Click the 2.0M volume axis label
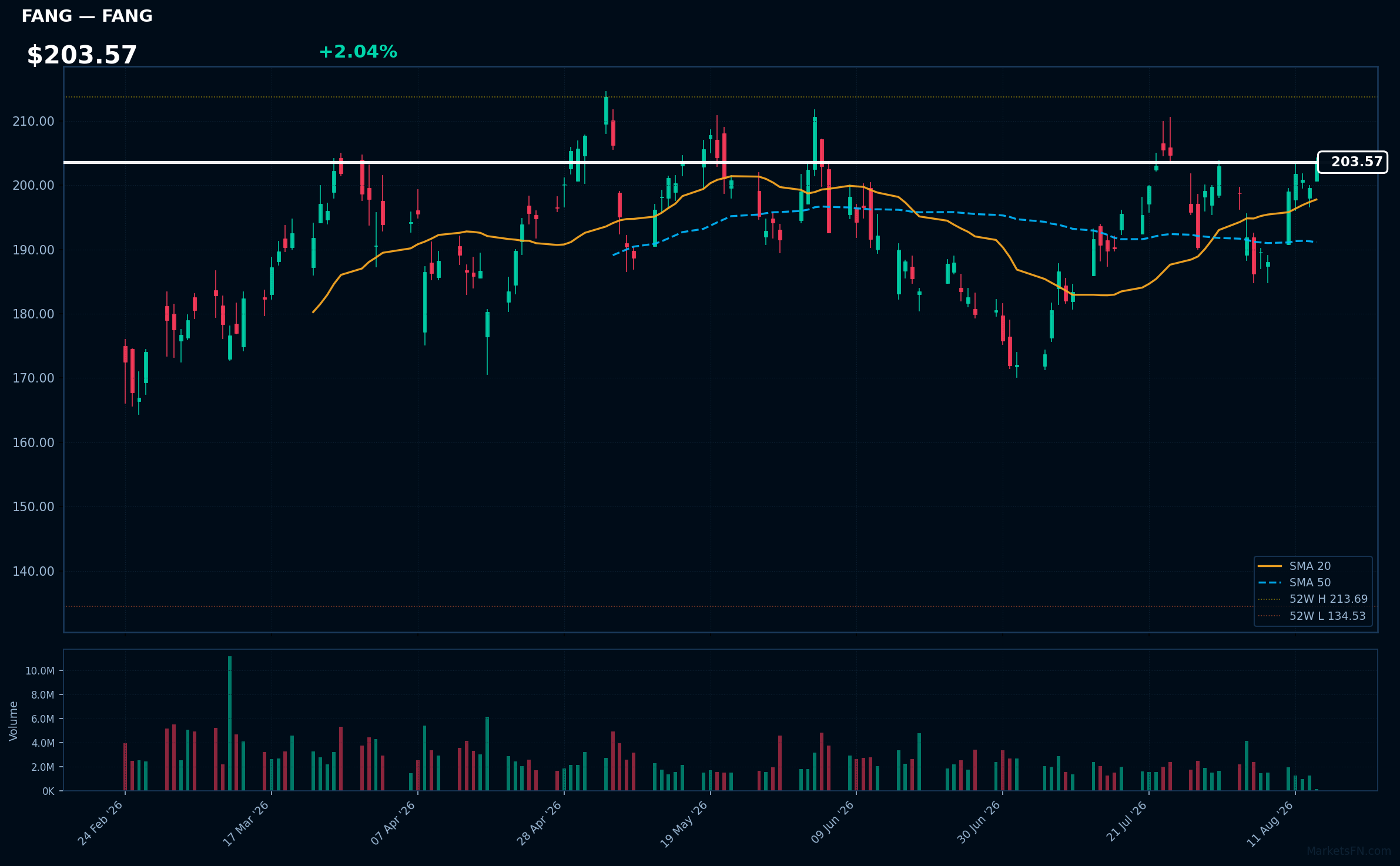1400x866 pixels. 43,767
